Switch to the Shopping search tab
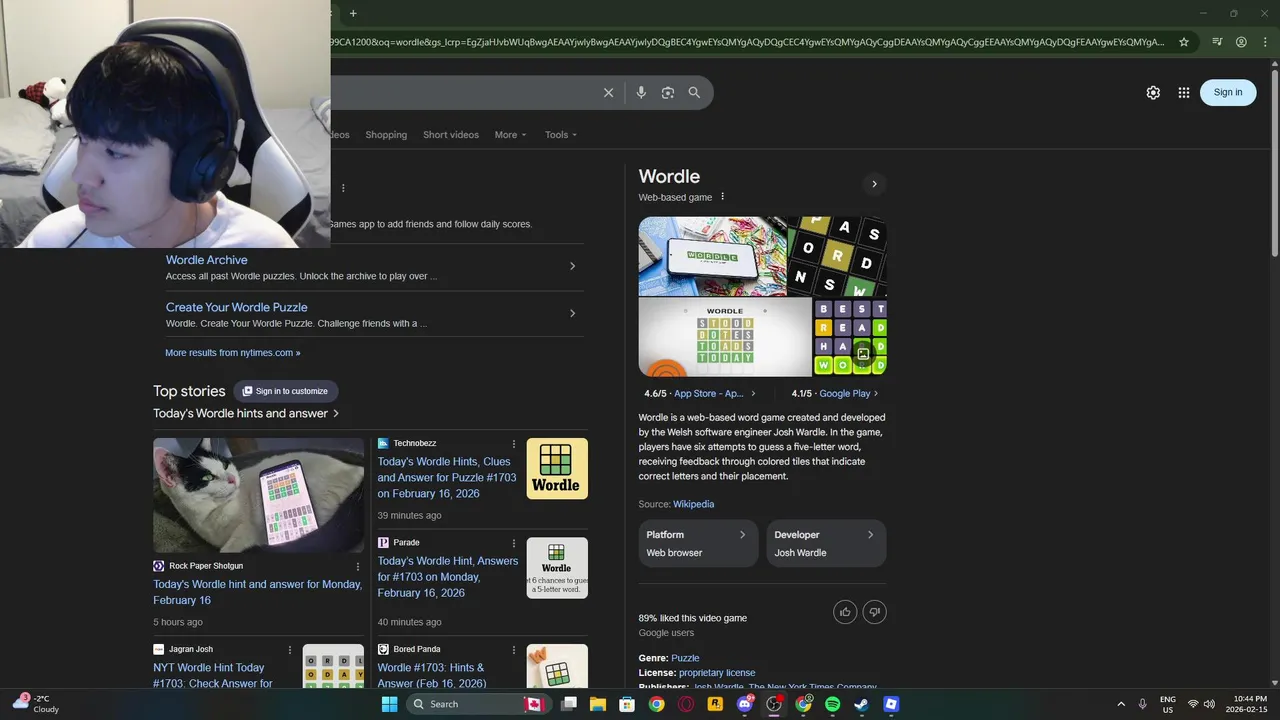Image resolution: width=1280 pixels, height=720 pixels. tap(386, 135)
